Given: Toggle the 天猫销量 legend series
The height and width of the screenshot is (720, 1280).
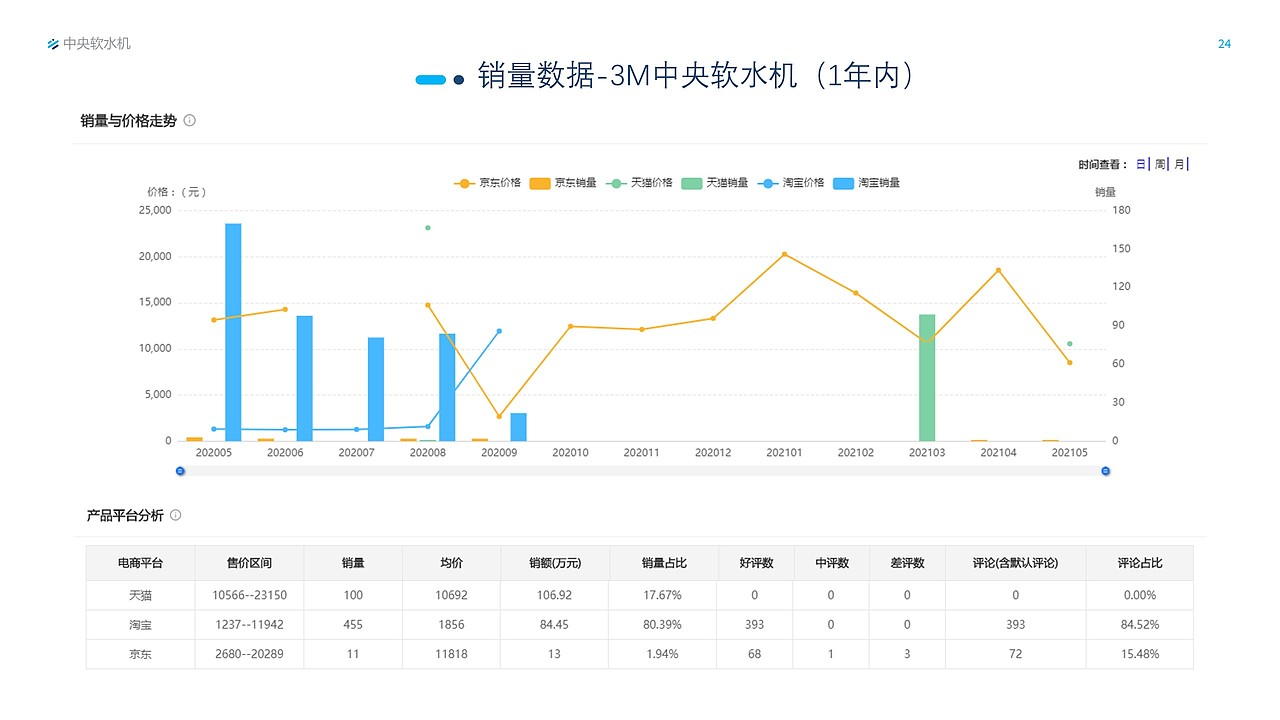Looking at the screenshot, I should coord(714,183).
